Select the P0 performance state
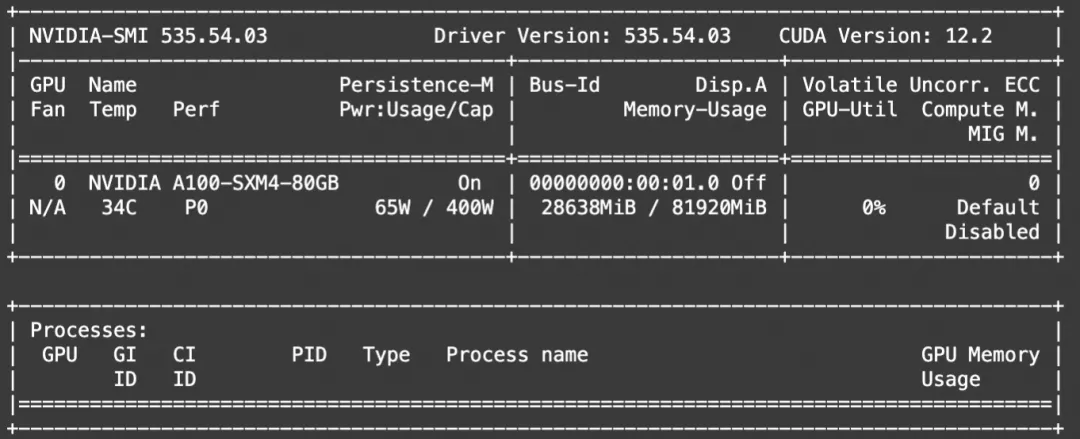Viewport: 1080px width, 439px height. 196,207
